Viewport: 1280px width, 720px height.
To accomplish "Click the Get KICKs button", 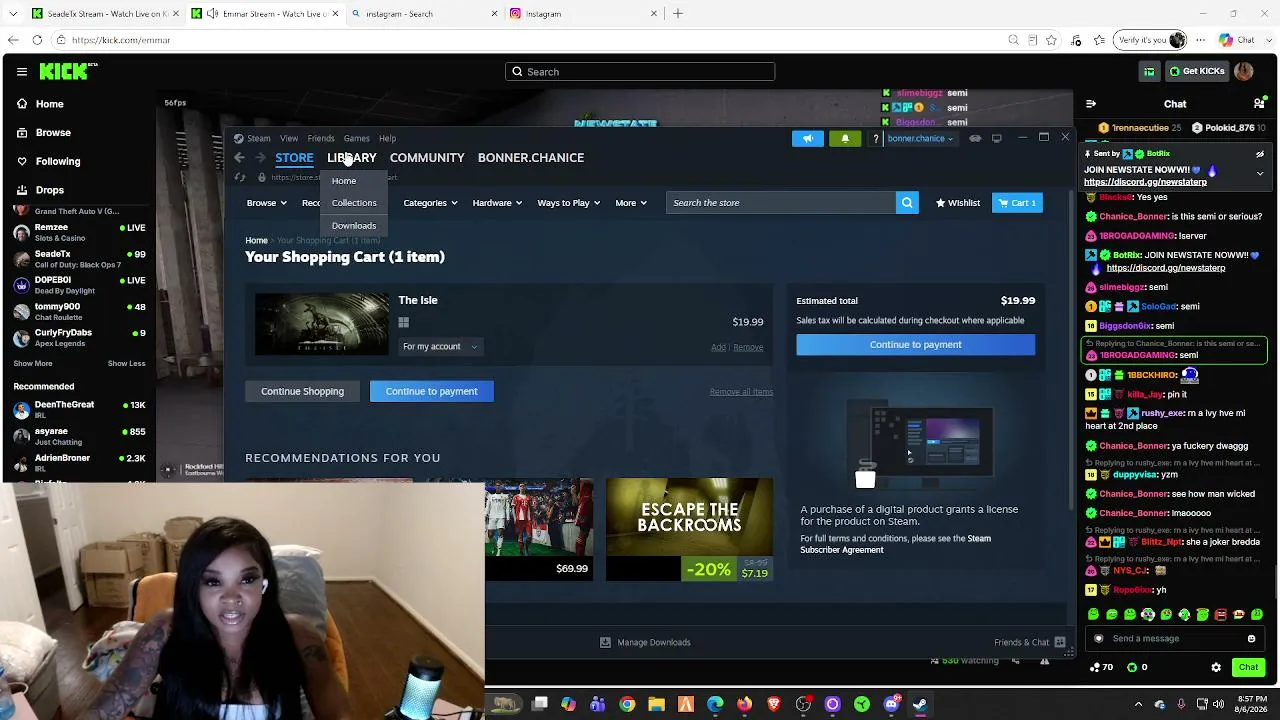I will 1196,71.
